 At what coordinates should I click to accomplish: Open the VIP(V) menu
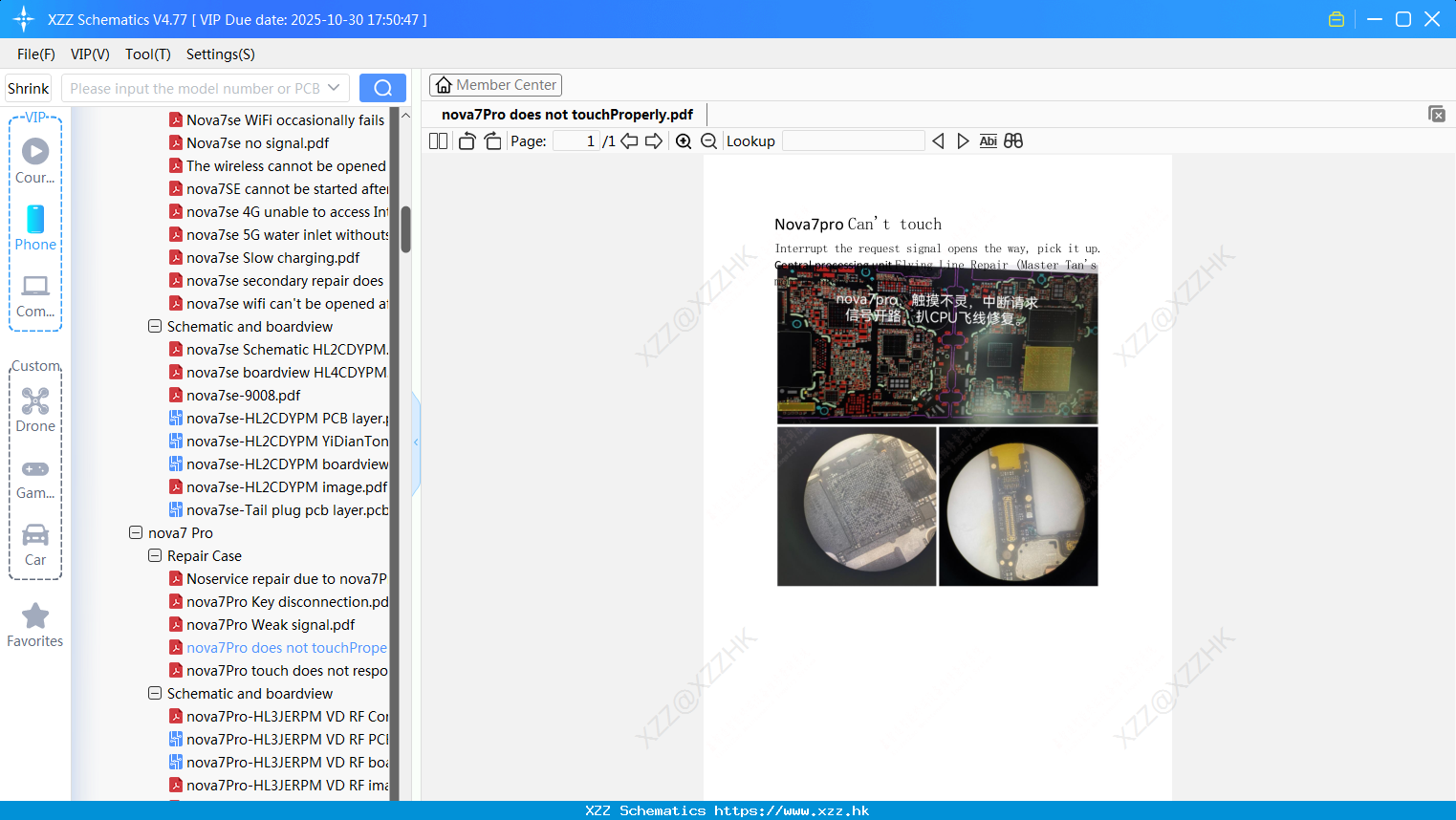(90, 54)
